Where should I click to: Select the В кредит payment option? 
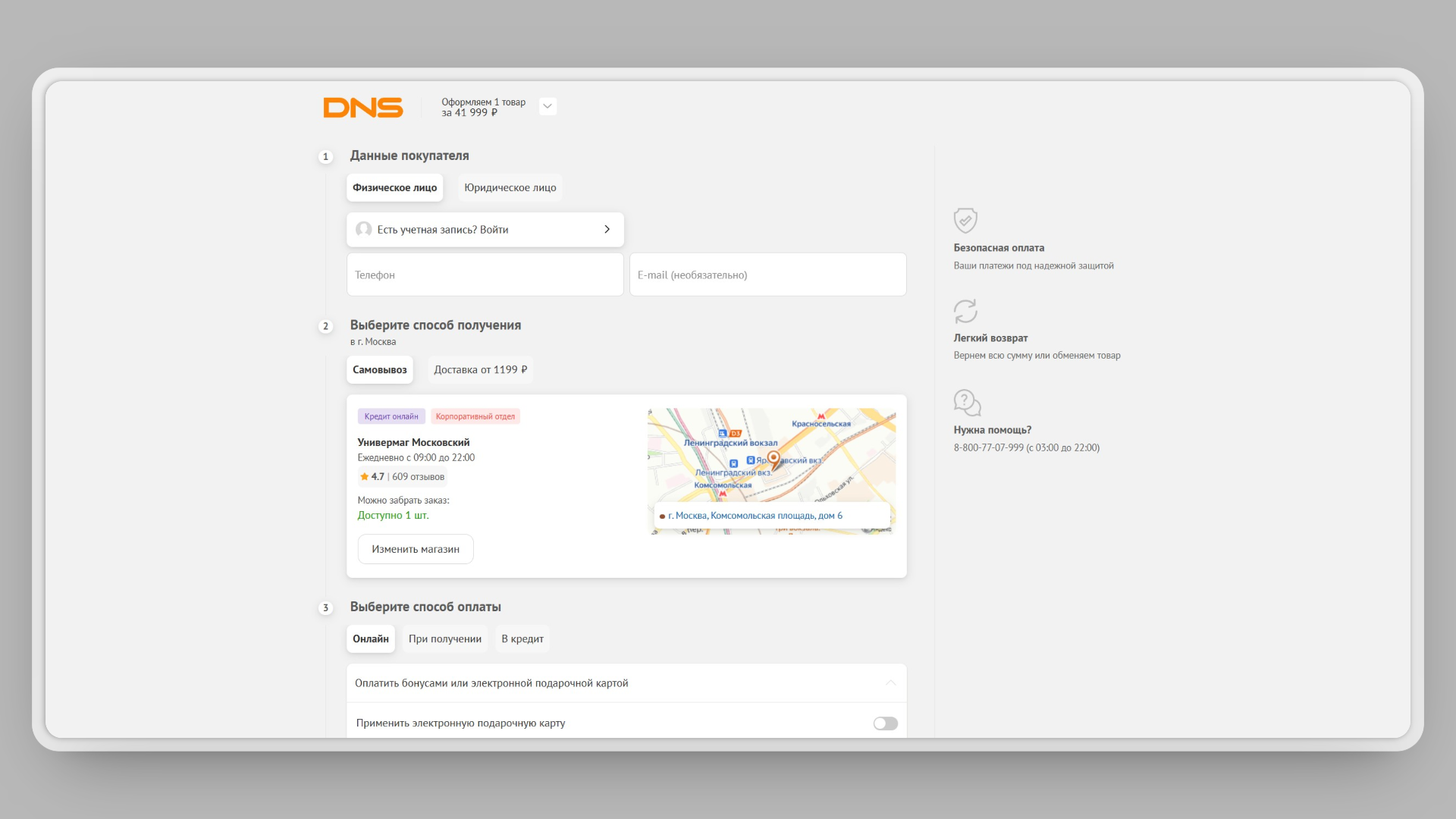point(522,639)
